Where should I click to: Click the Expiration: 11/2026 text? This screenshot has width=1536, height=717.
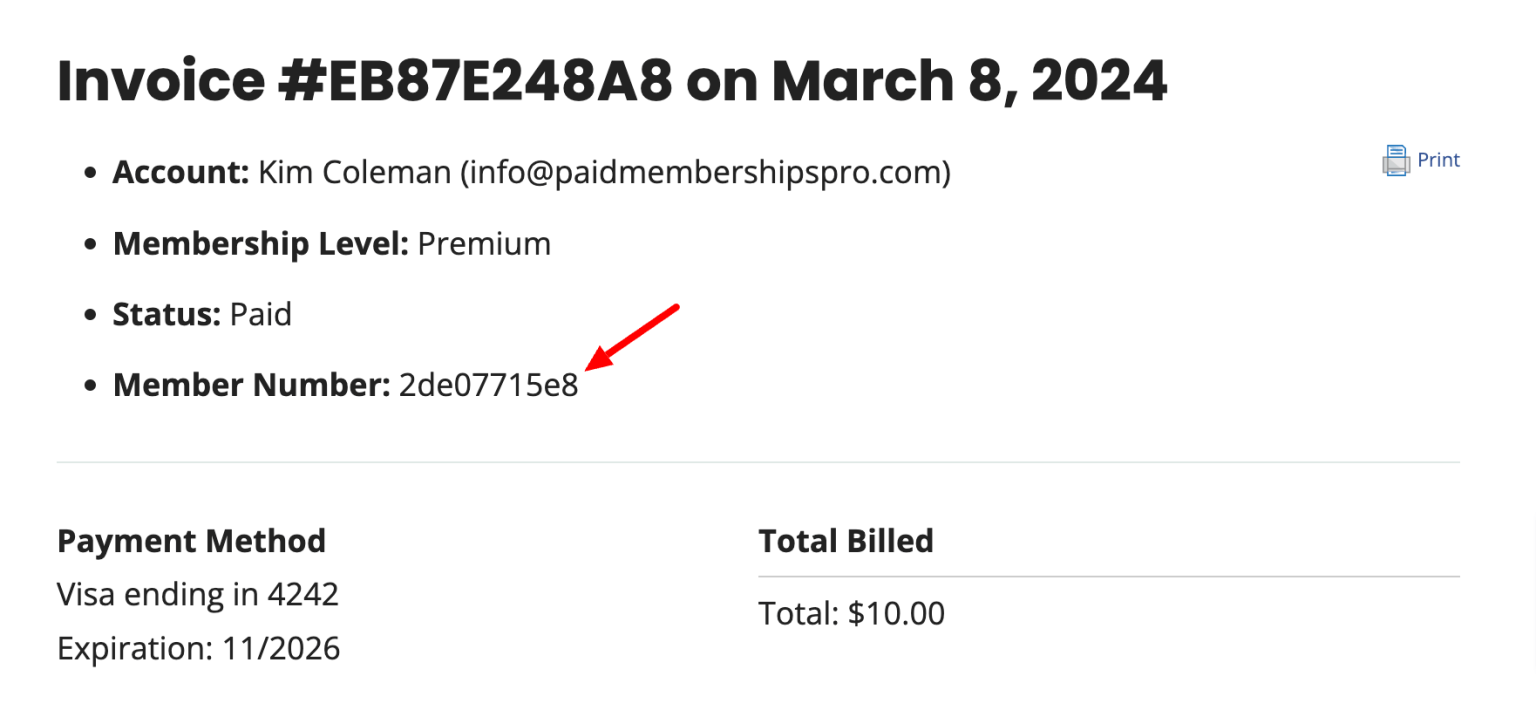pos(199,648)
